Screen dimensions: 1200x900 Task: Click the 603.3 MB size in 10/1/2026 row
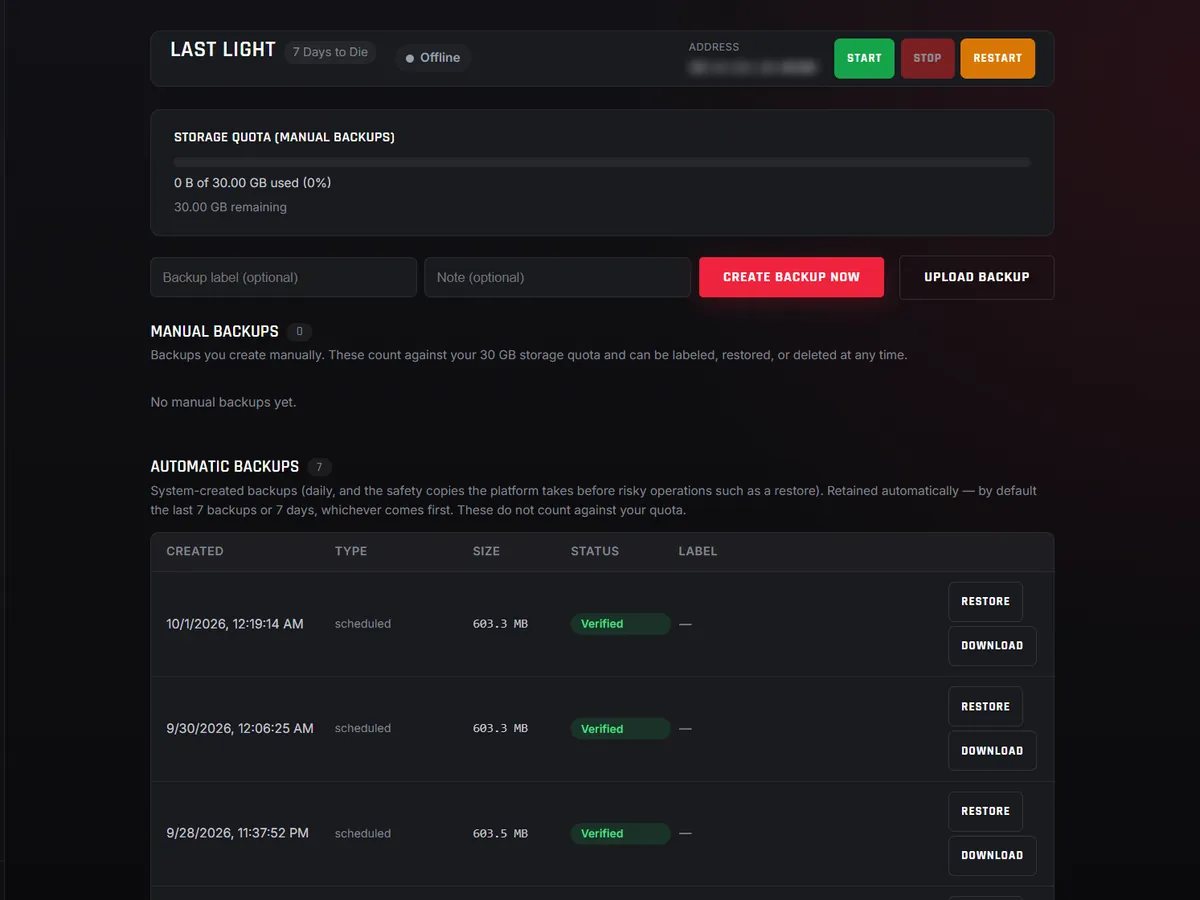500,624
